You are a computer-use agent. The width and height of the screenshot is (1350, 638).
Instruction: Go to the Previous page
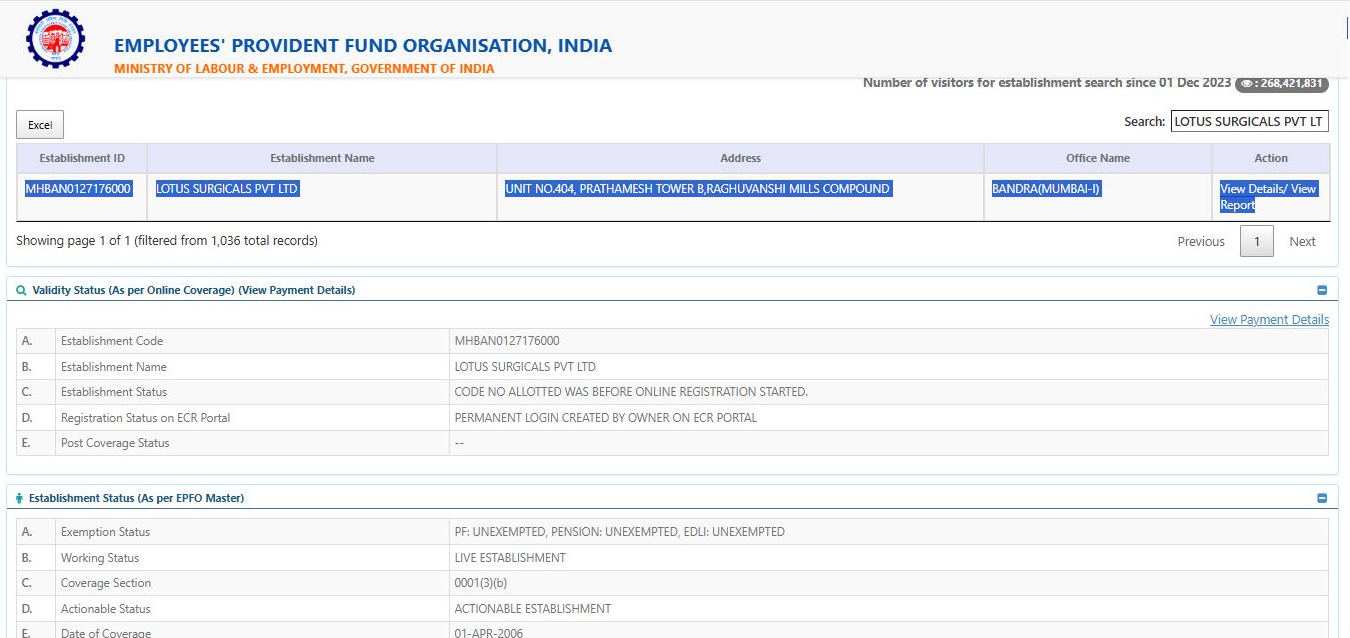[1200, 241]
